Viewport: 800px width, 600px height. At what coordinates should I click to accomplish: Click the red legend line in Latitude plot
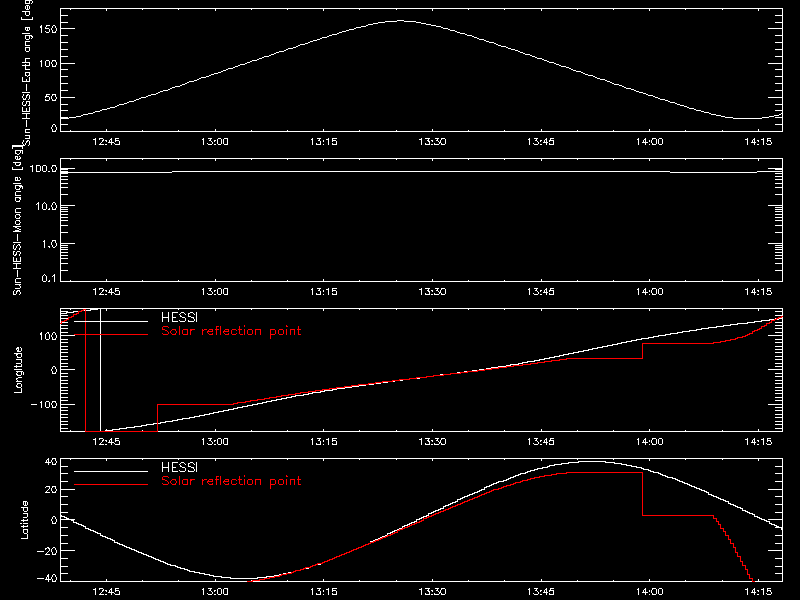[111, 485]
